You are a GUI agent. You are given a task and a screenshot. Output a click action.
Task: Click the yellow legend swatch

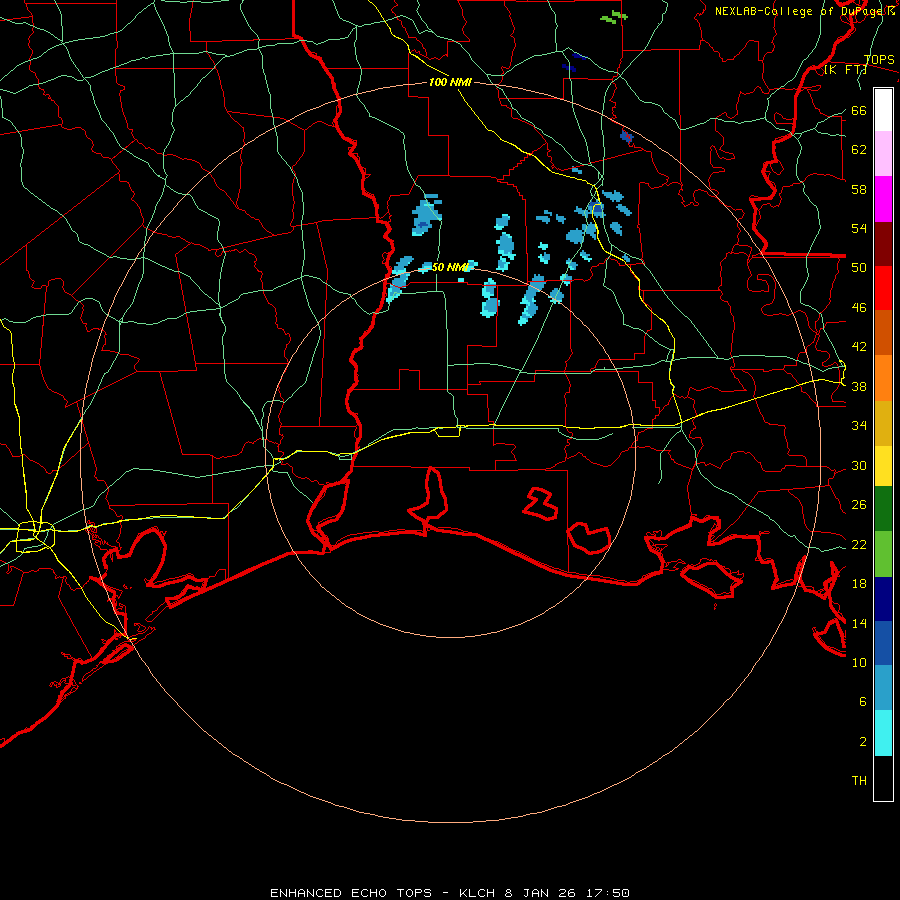coord(883,466)
